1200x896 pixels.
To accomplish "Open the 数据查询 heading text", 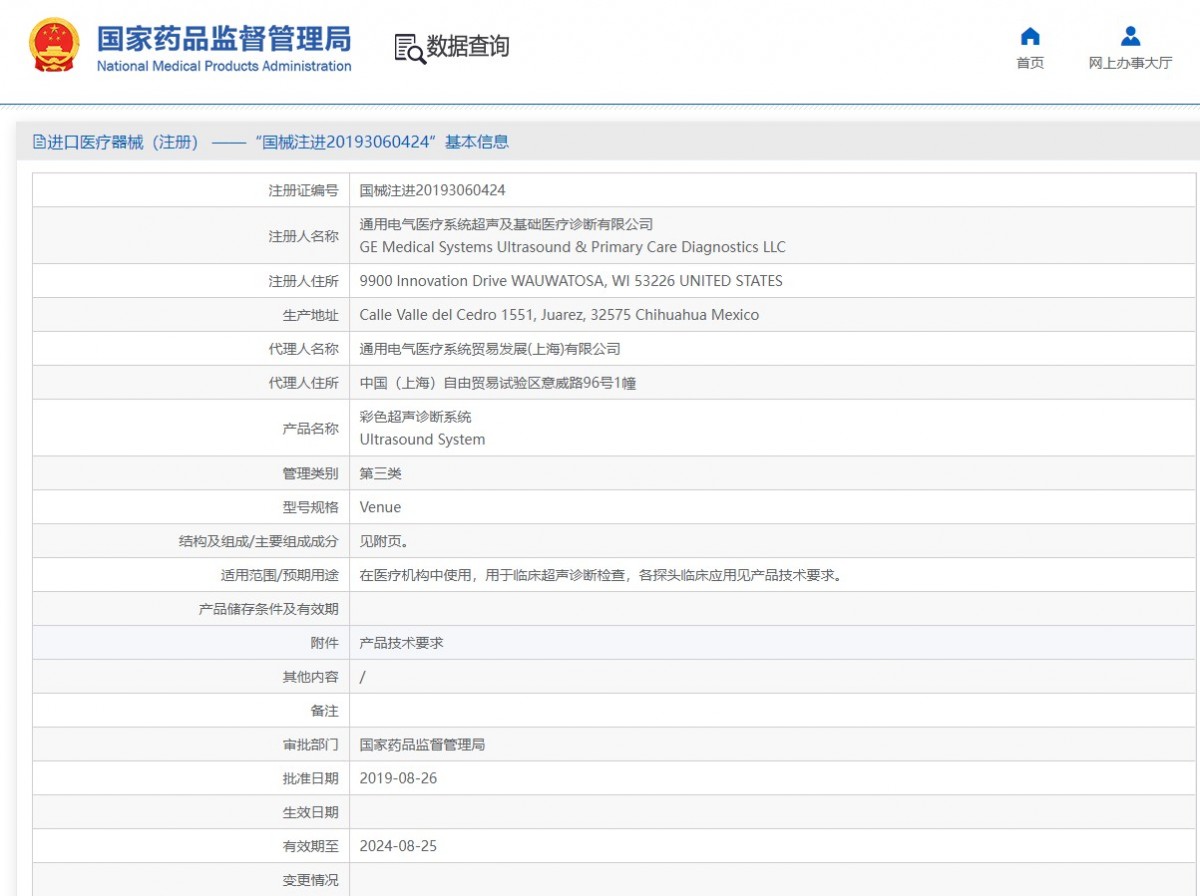I will coord(468,46).
